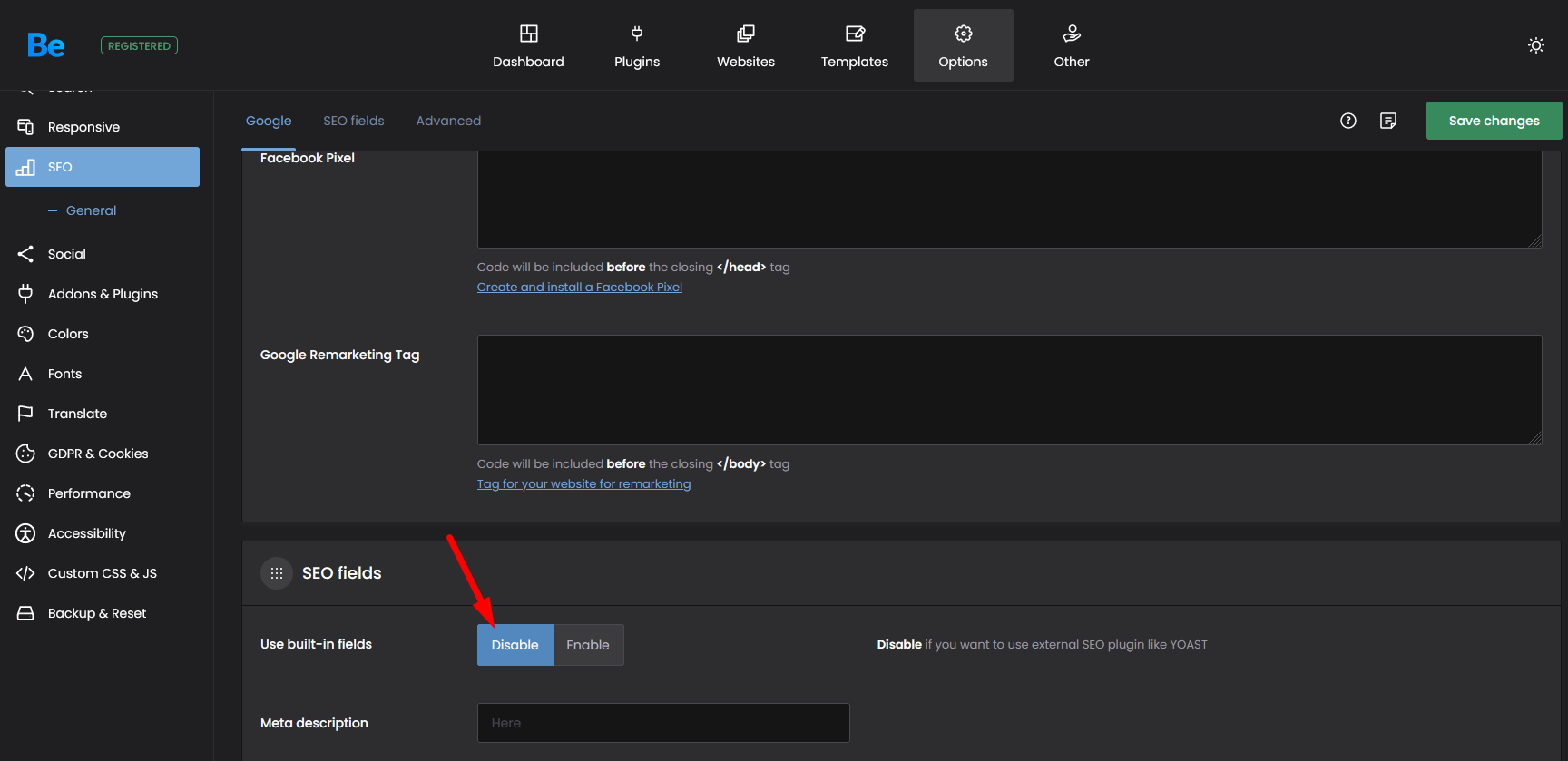The image size is (1568, 761).
Task: Switch to the Advanced tab
Action: 448,121
